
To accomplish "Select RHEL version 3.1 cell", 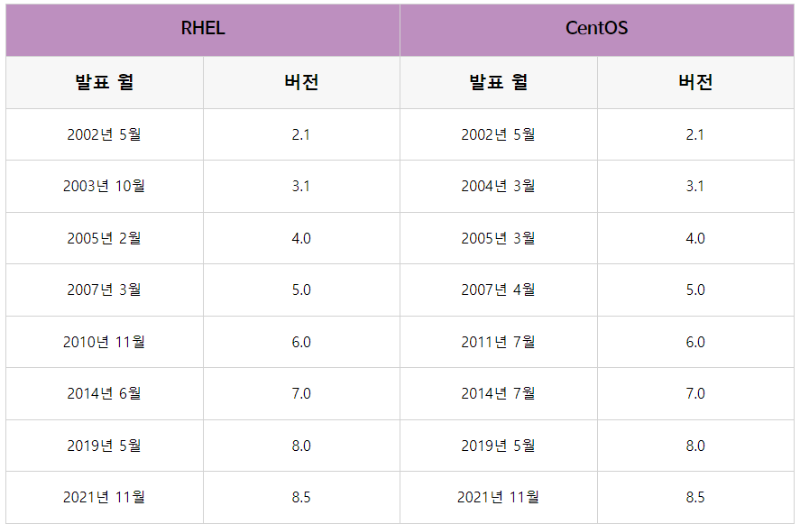I will (302, 186).
